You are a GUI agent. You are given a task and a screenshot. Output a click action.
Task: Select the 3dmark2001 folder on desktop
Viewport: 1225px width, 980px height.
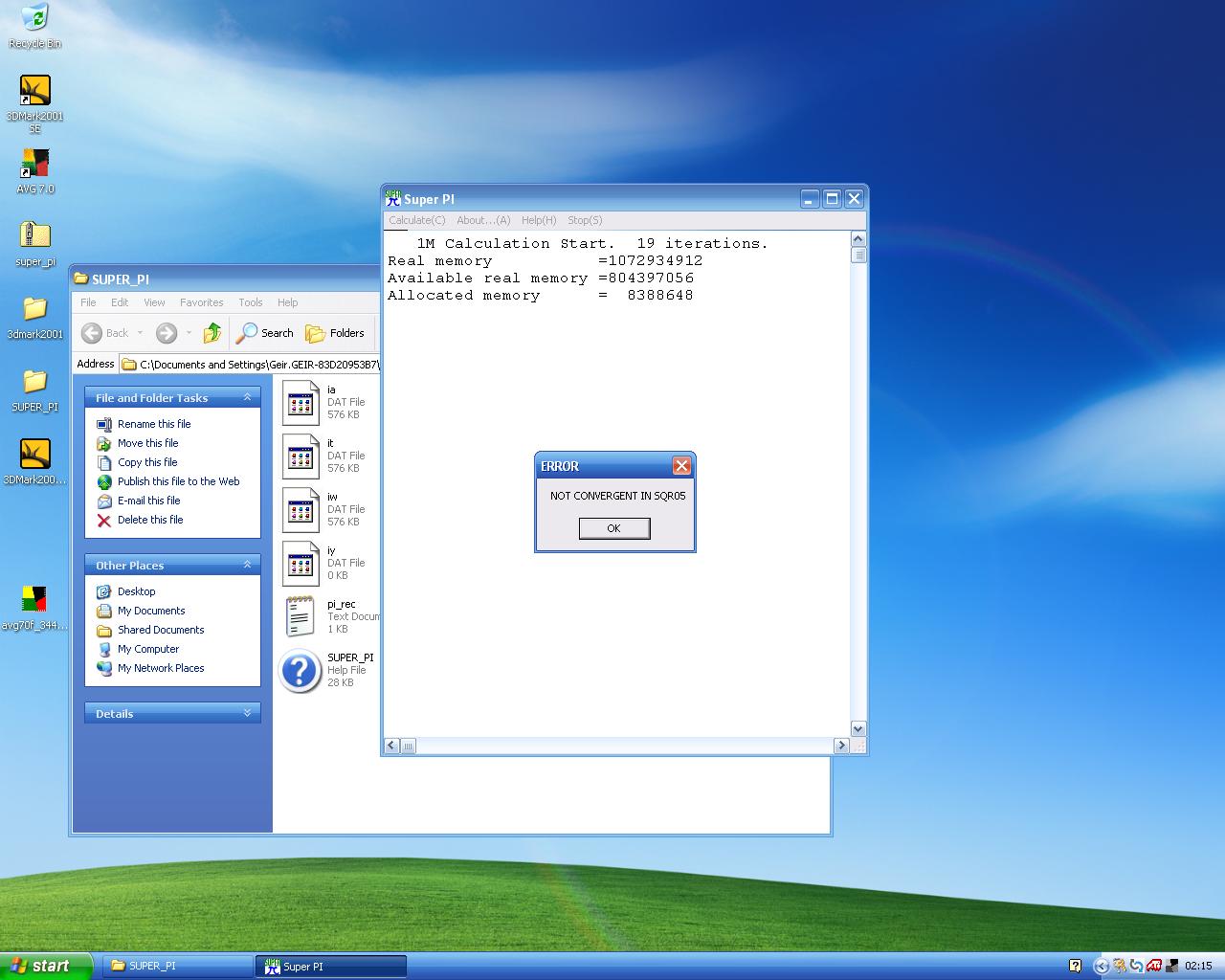pos(34,317)
